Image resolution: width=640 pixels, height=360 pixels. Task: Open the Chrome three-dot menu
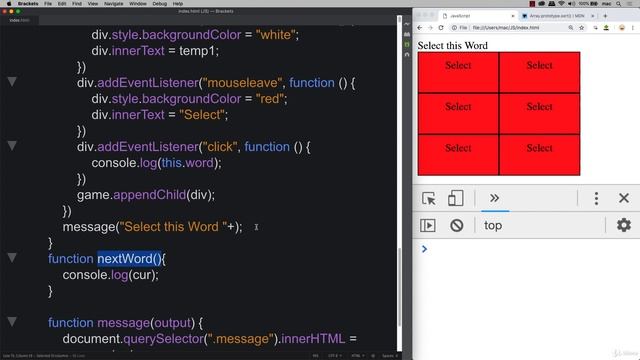tap(633, 28)
